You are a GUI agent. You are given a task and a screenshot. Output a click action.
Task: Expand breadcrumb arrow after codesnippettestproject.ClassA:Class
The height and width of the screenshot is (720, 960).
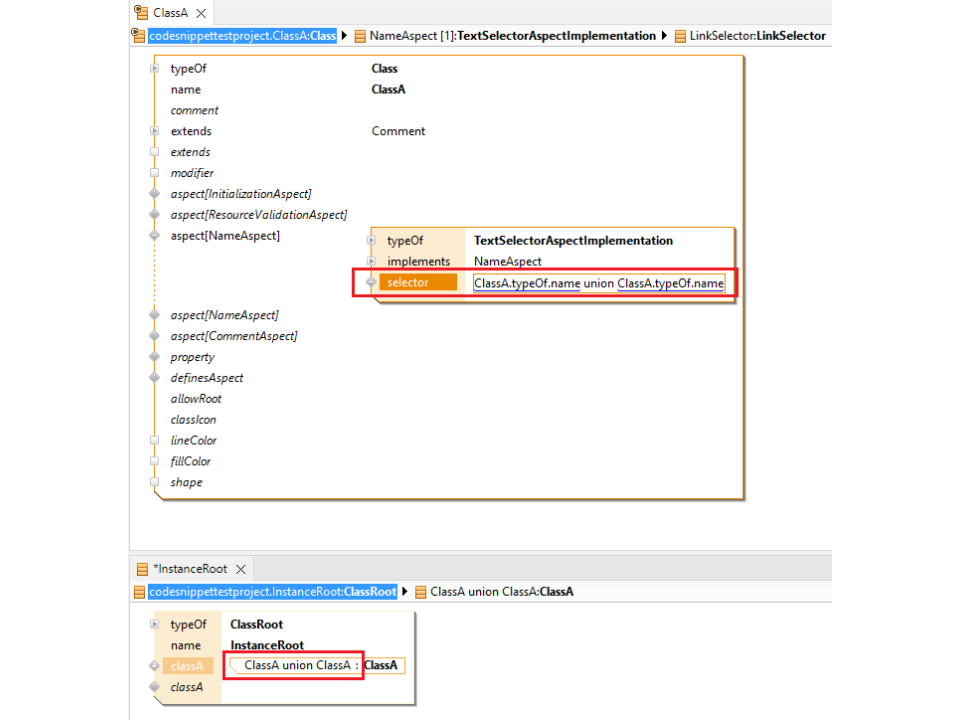click(344, 36)
